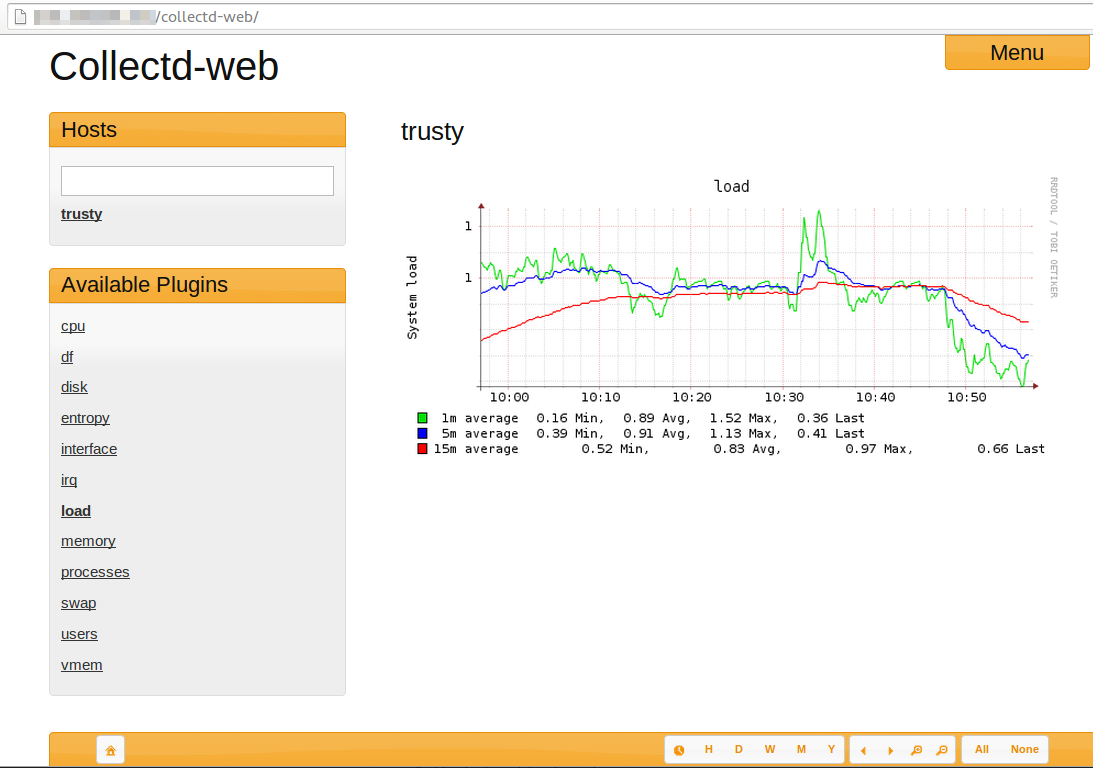Click the Hosts panel header
Viewport: 1093px width, 768px height.
pos(197,130)
